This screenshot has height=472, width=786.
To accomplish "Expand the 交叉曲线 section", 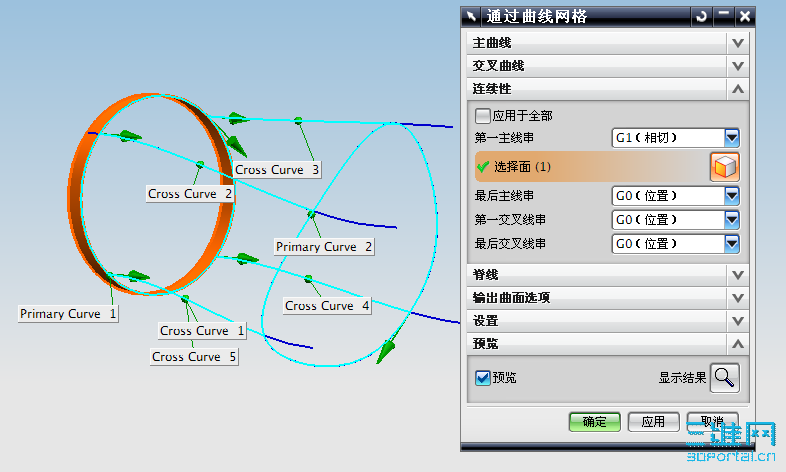I will (608, 66).
